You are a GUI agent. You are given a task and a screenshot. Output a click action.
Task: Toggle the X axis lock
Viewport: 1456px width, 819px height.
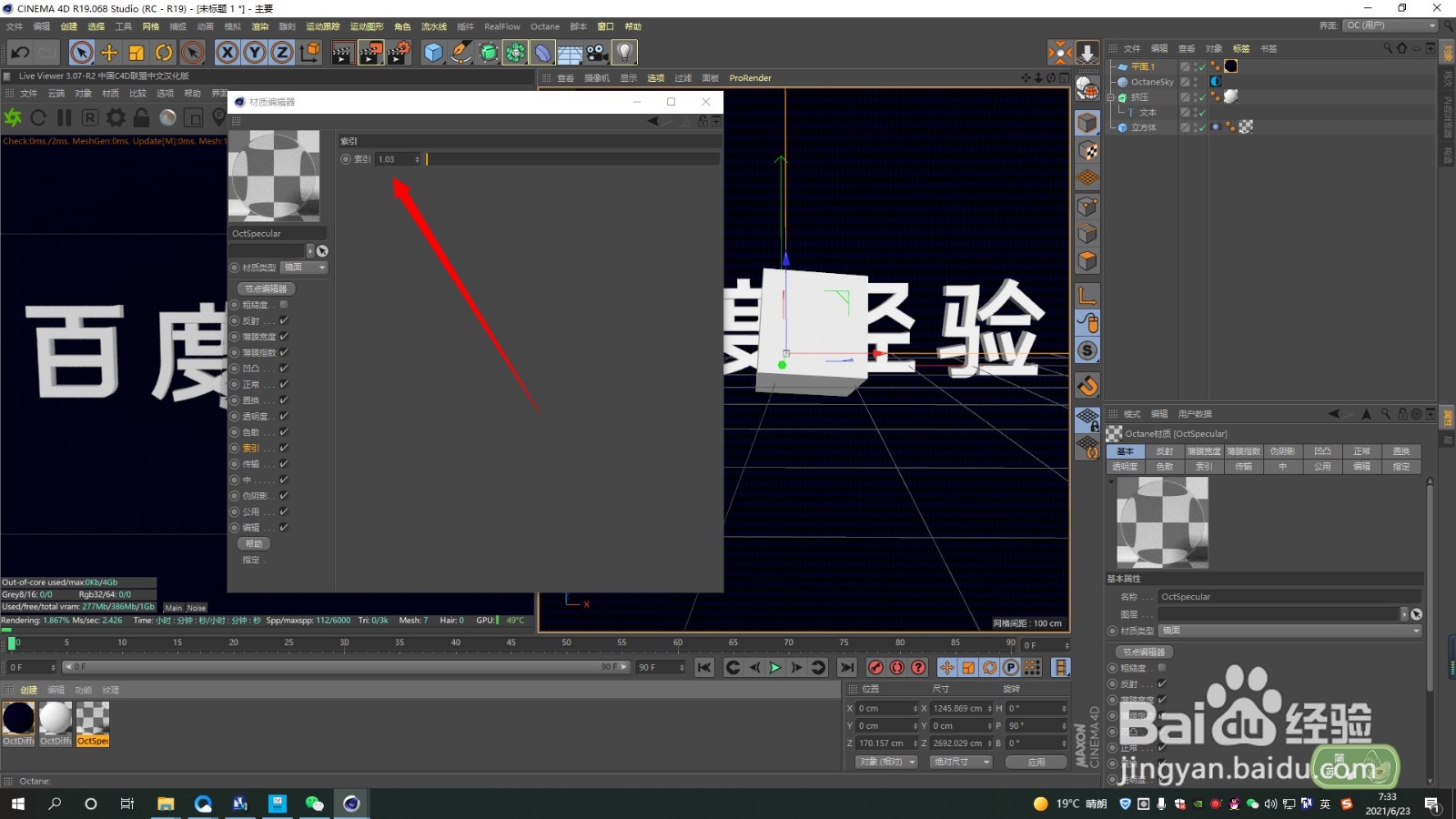coord(227,53)
